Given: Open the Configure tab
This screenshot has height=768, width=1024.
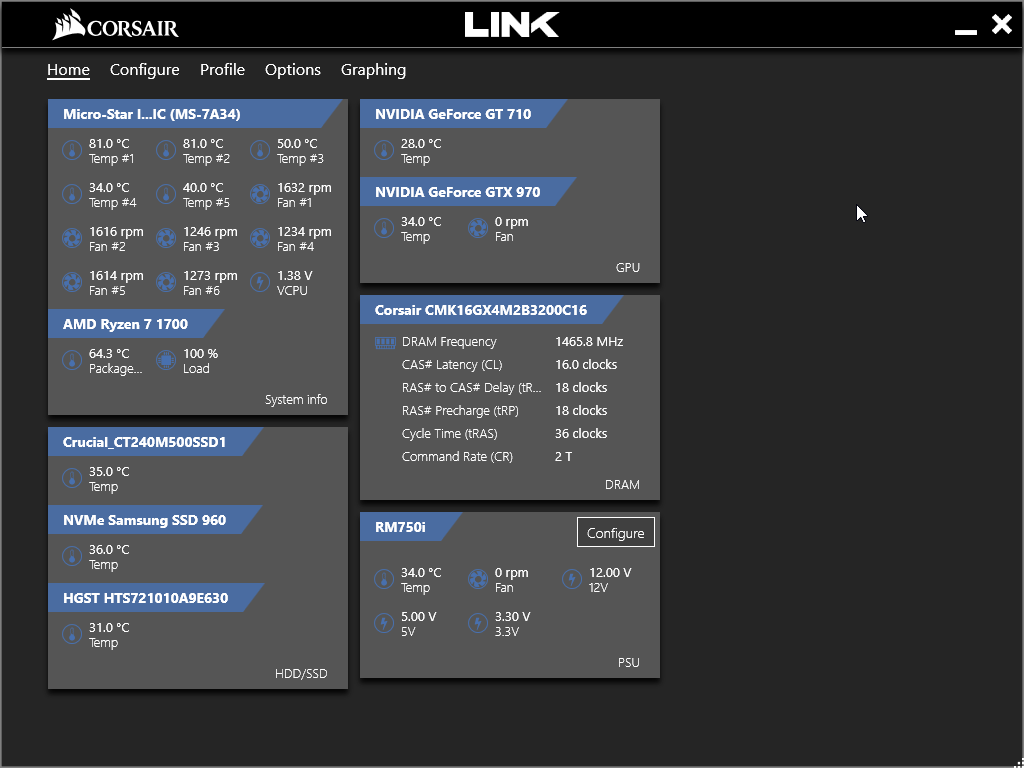Looking at the screenshot, I should coord(144,70).
